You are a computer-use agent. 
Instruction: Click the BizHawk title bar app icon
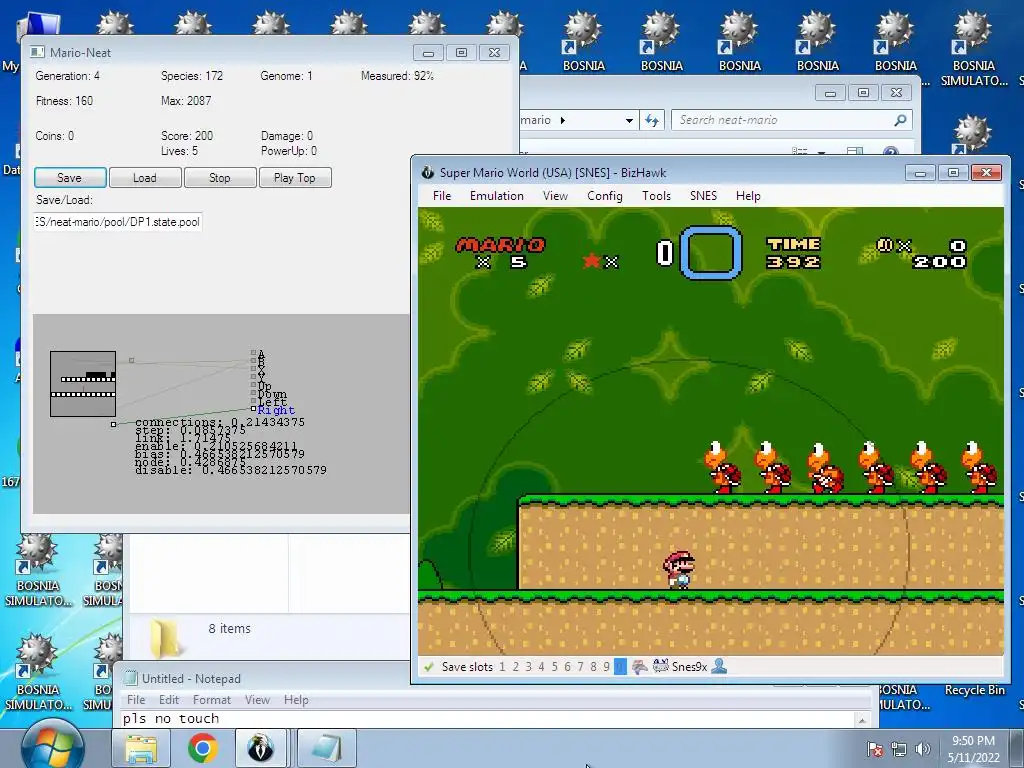pos(428,172)
